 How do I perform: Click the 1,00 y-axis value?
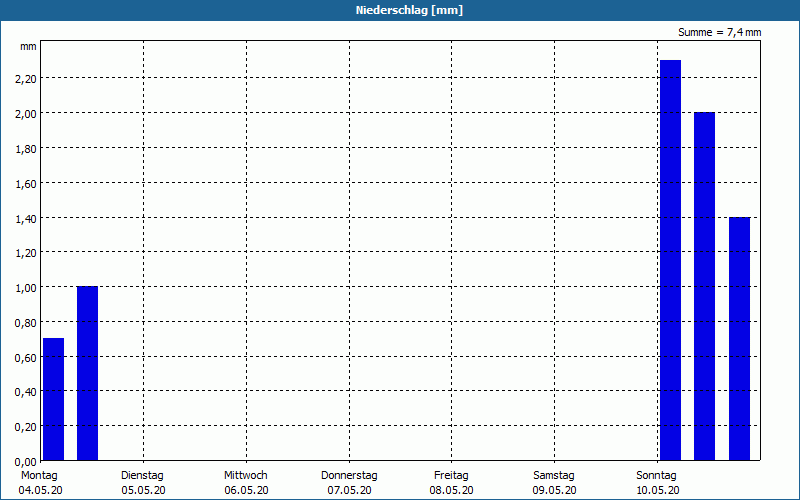tap(25, 288)
